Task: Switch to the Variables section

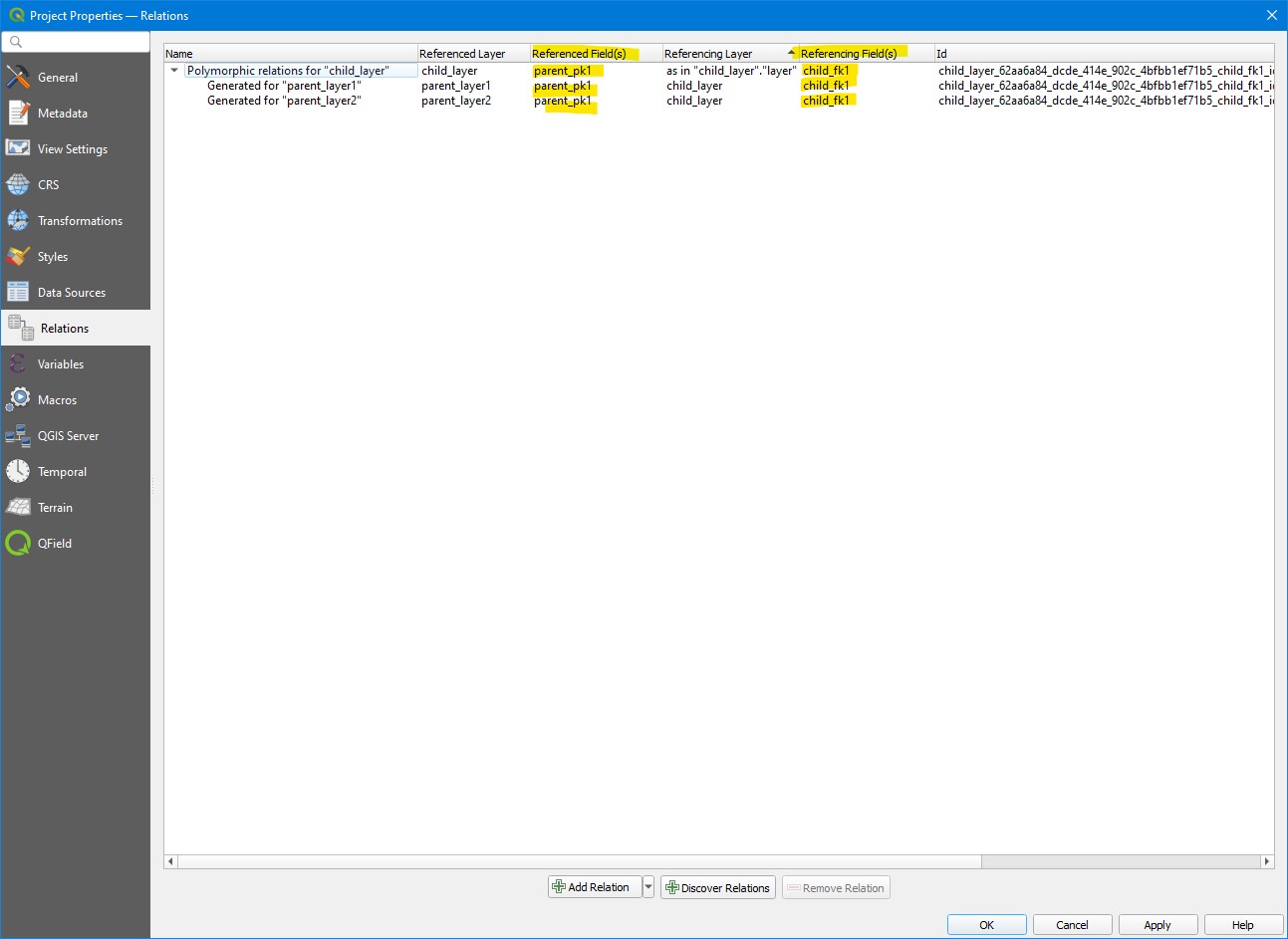Action: [x=60, y=363]
